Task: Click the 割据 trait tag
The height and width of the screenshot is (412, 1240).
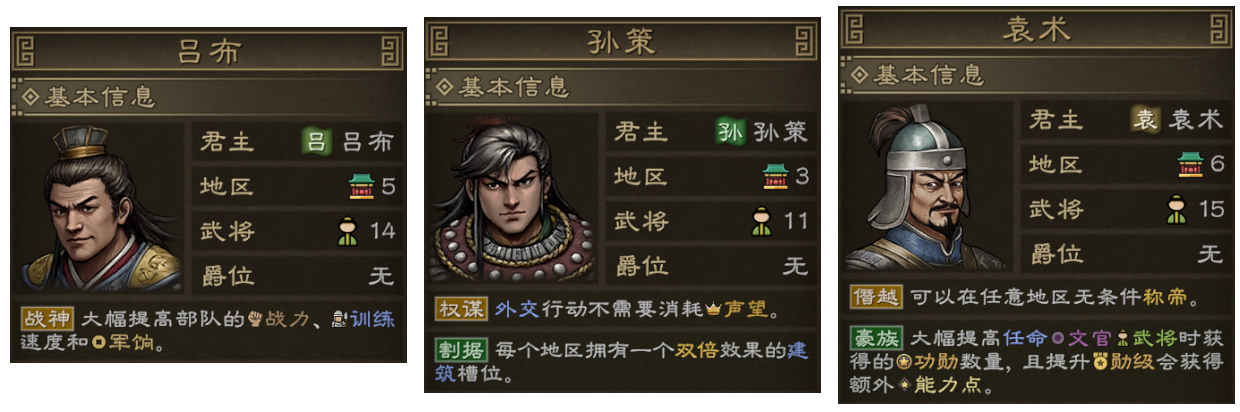Action: (461, 351)
